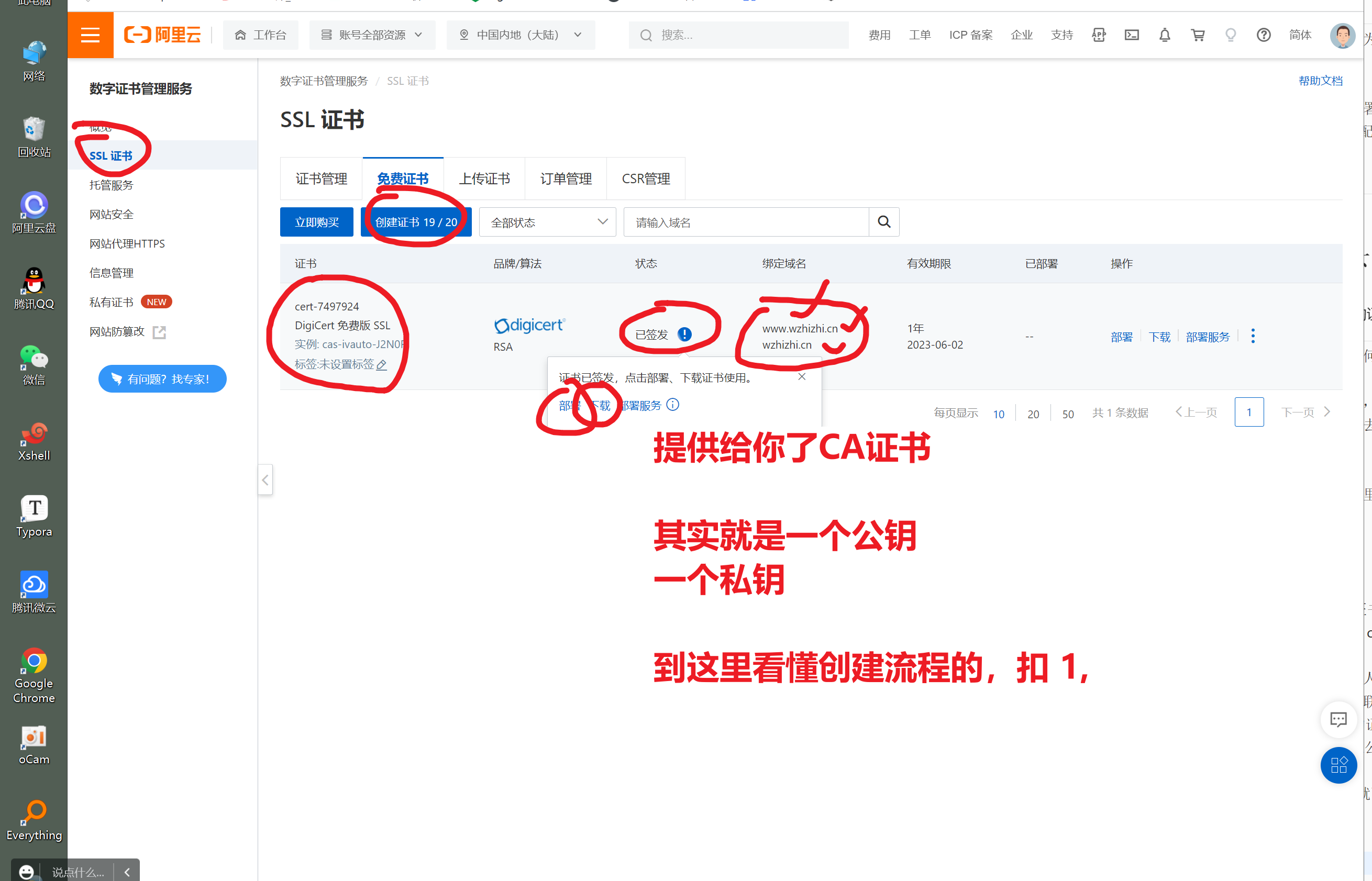Open Xshell desktop shortcut
Viewport: 1372px width, 881px height.
click(34, 441)
